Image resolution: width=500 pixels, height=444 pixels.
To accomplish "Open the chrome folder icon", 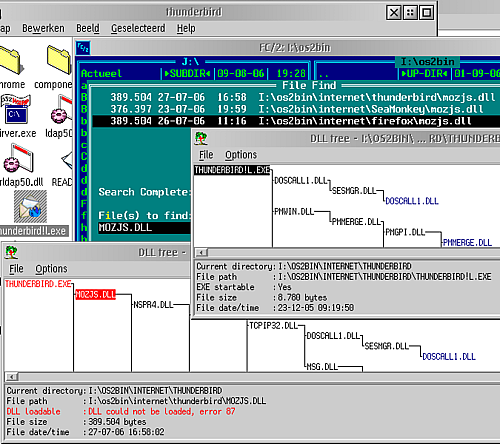I will click(12, 60).
